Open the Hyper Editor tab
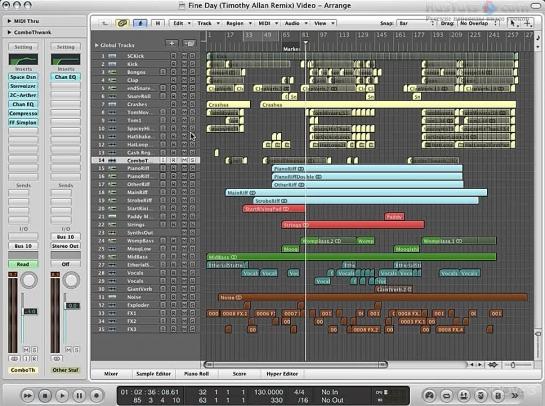Screen dimensions: 545x406 (x=282, y=374)
